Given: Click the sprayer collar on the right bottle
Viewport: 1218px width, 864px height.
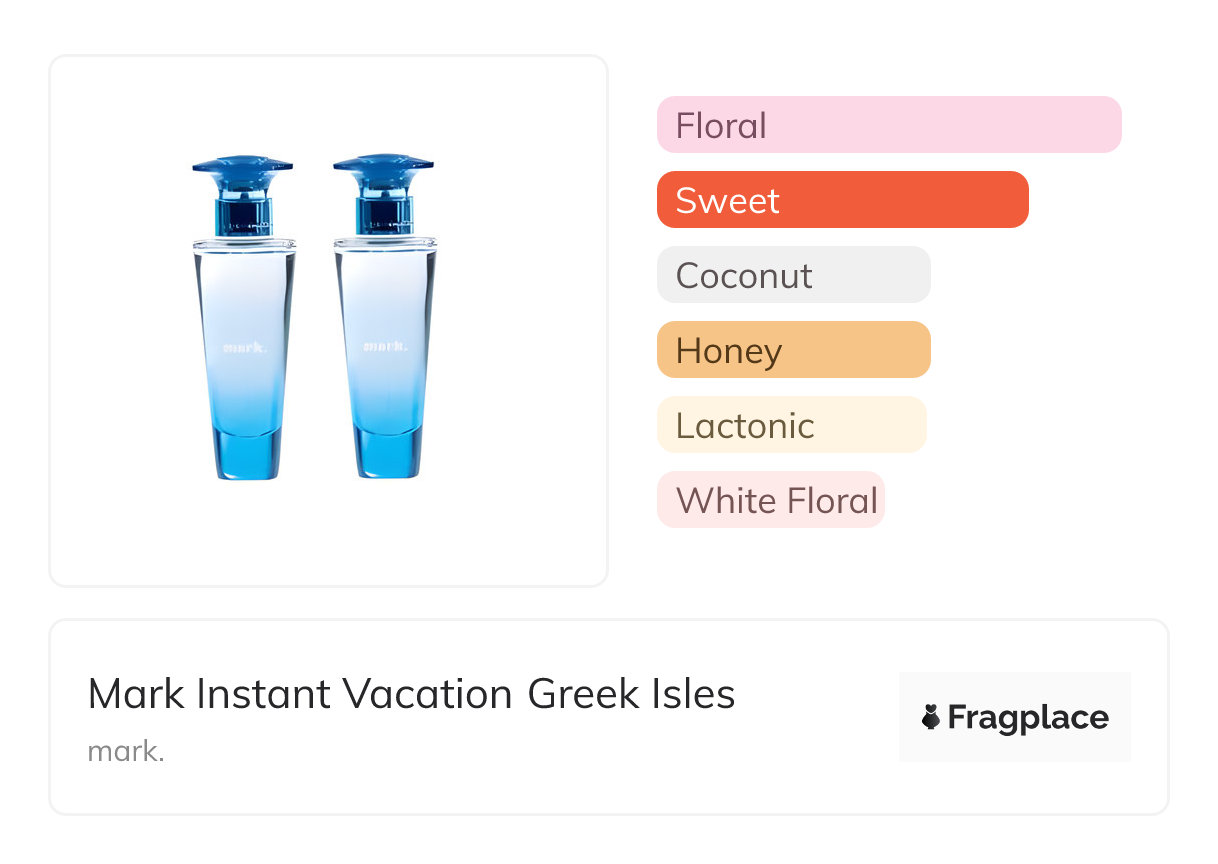Looking at the screenshot, I should pos(384,214).
